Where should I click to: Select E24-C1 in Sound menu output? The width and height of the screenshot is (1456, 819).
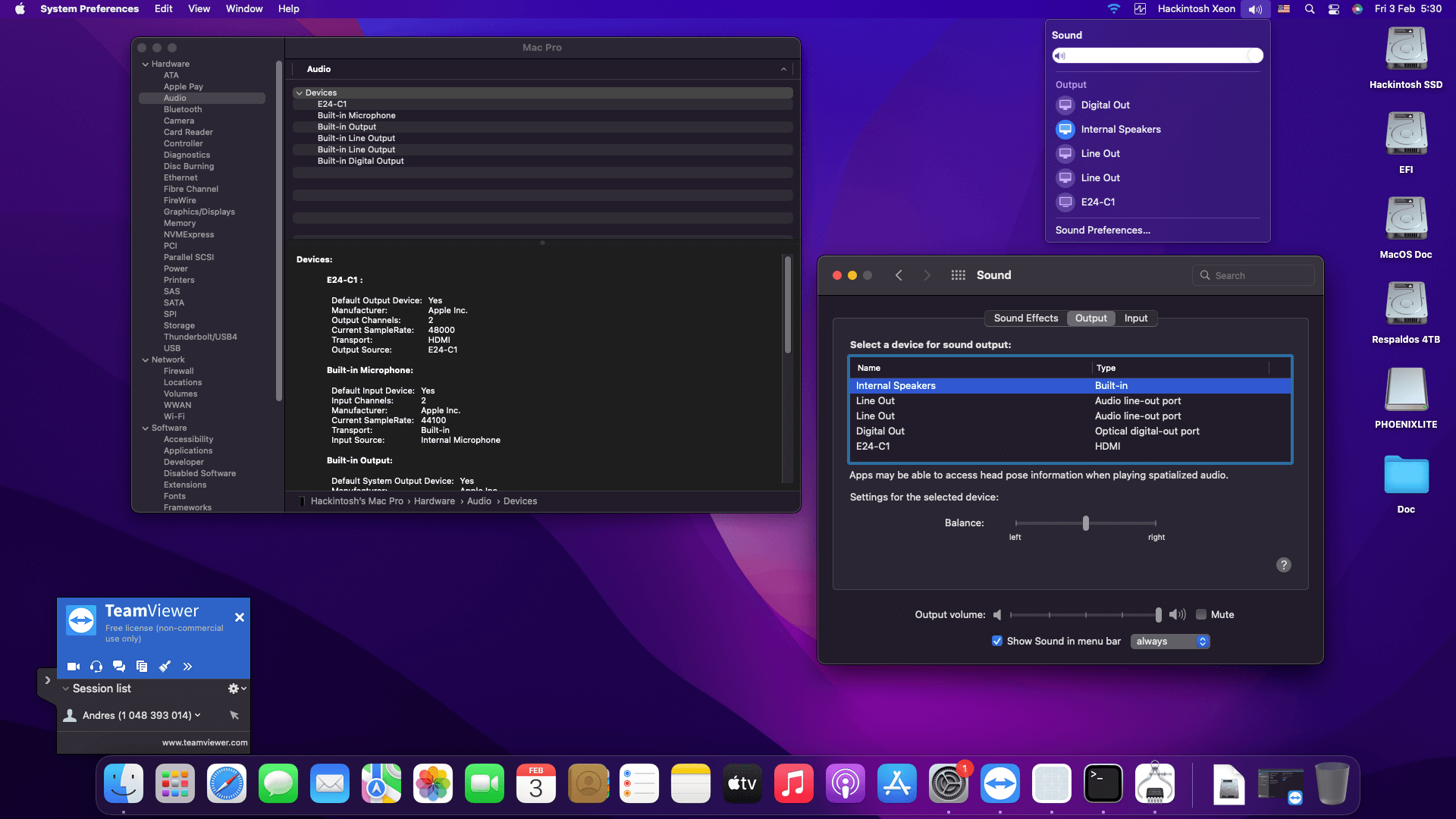pos(1098,202)
